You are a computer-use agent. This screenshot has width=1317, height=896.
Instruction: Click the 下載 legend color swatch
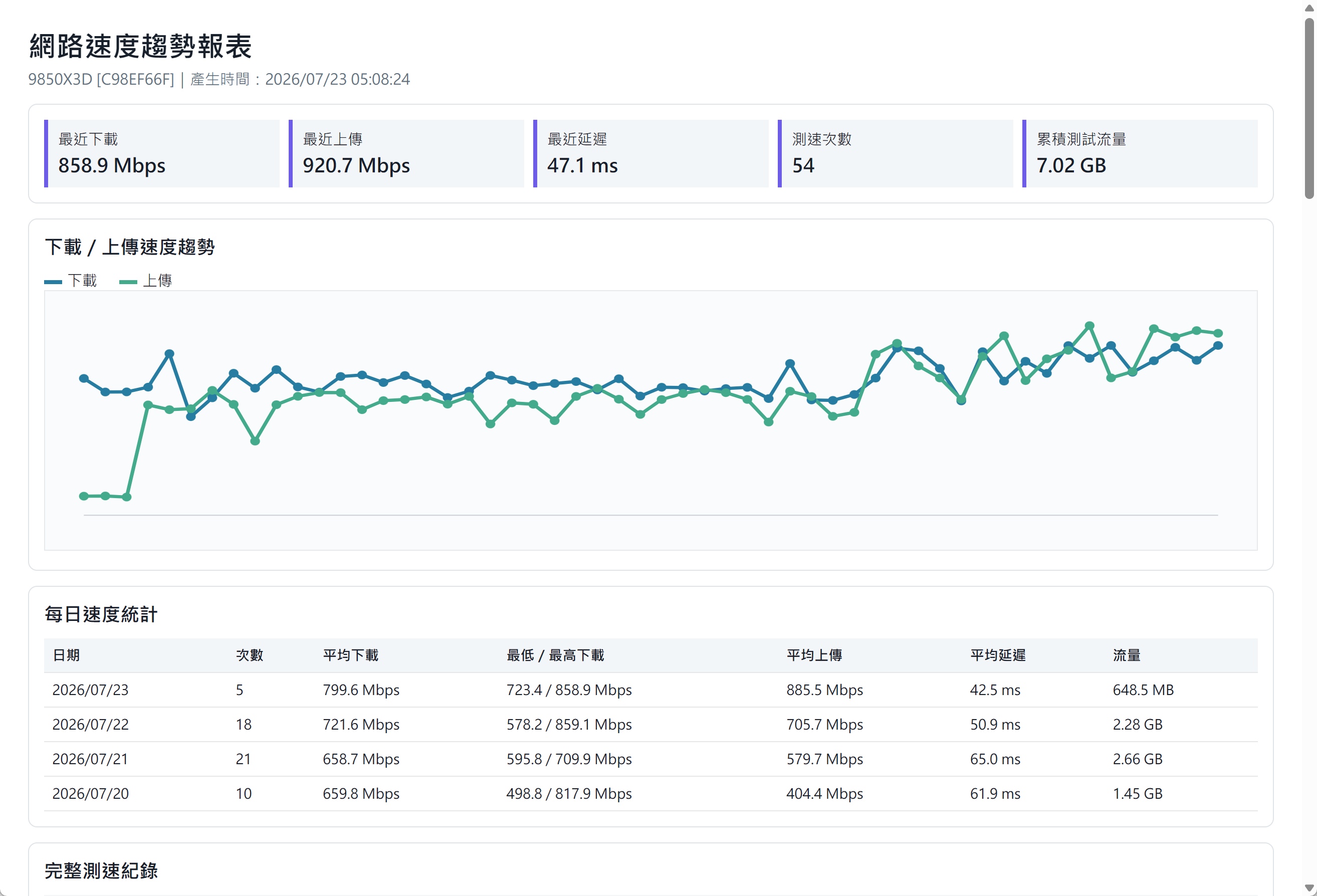pos(53,282)
